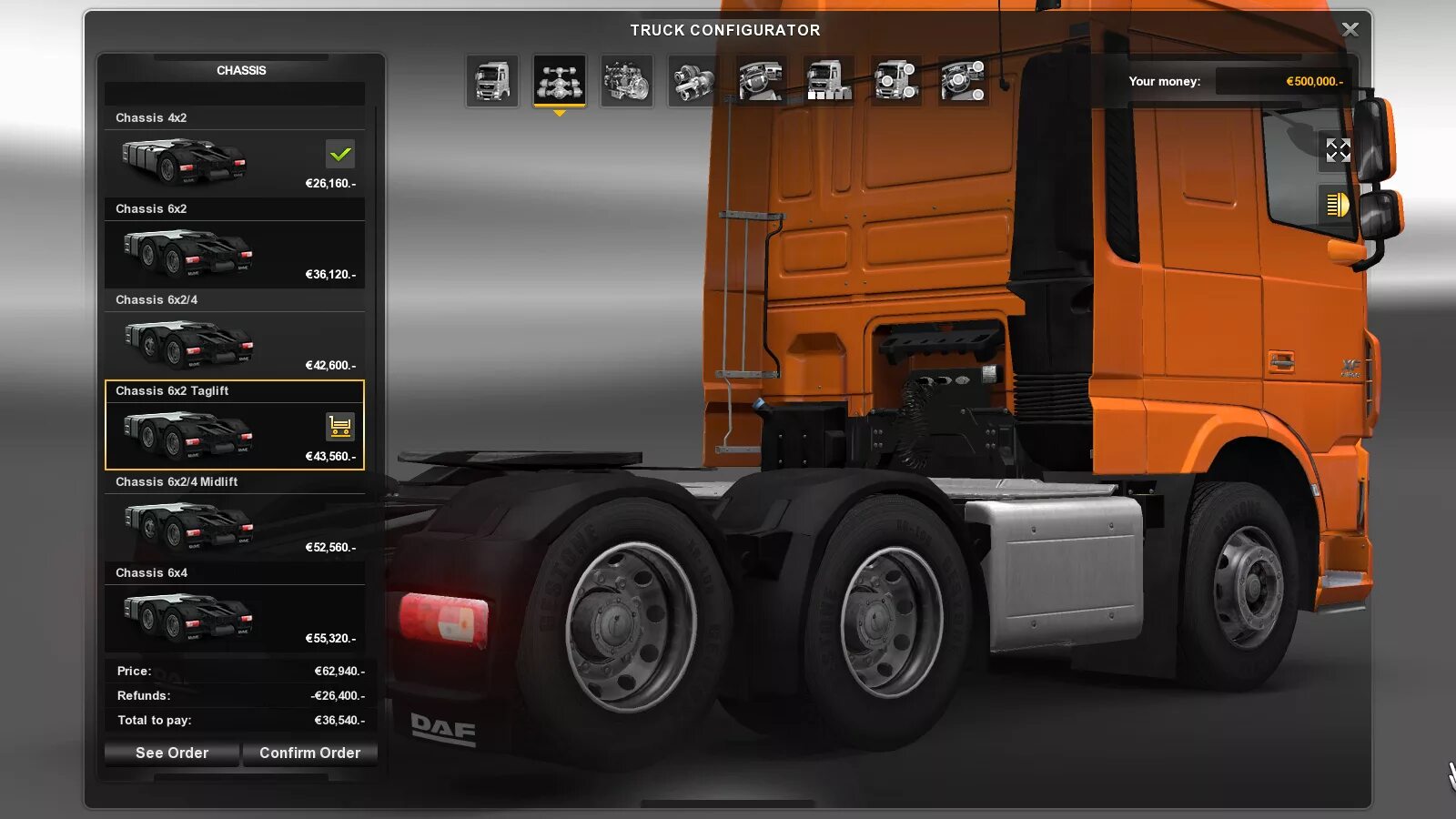
Task: Switch to the Chassis 6x2 tab entry
Action: pyautogui.click(x=234, y=208)
